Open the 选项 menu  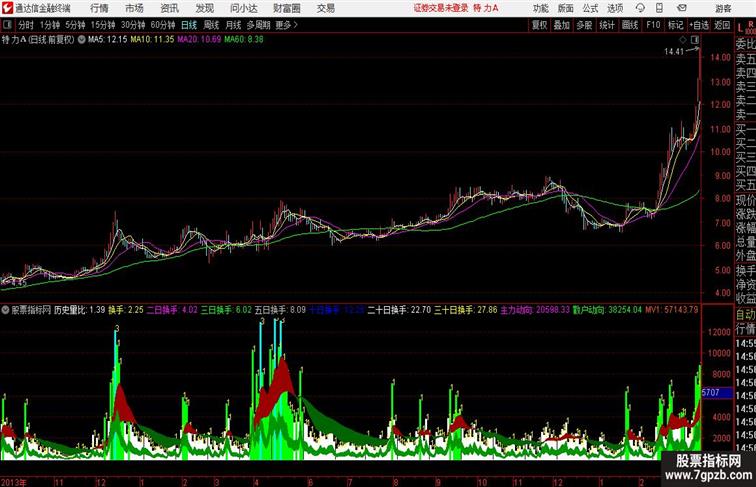[x=615, y=8]
